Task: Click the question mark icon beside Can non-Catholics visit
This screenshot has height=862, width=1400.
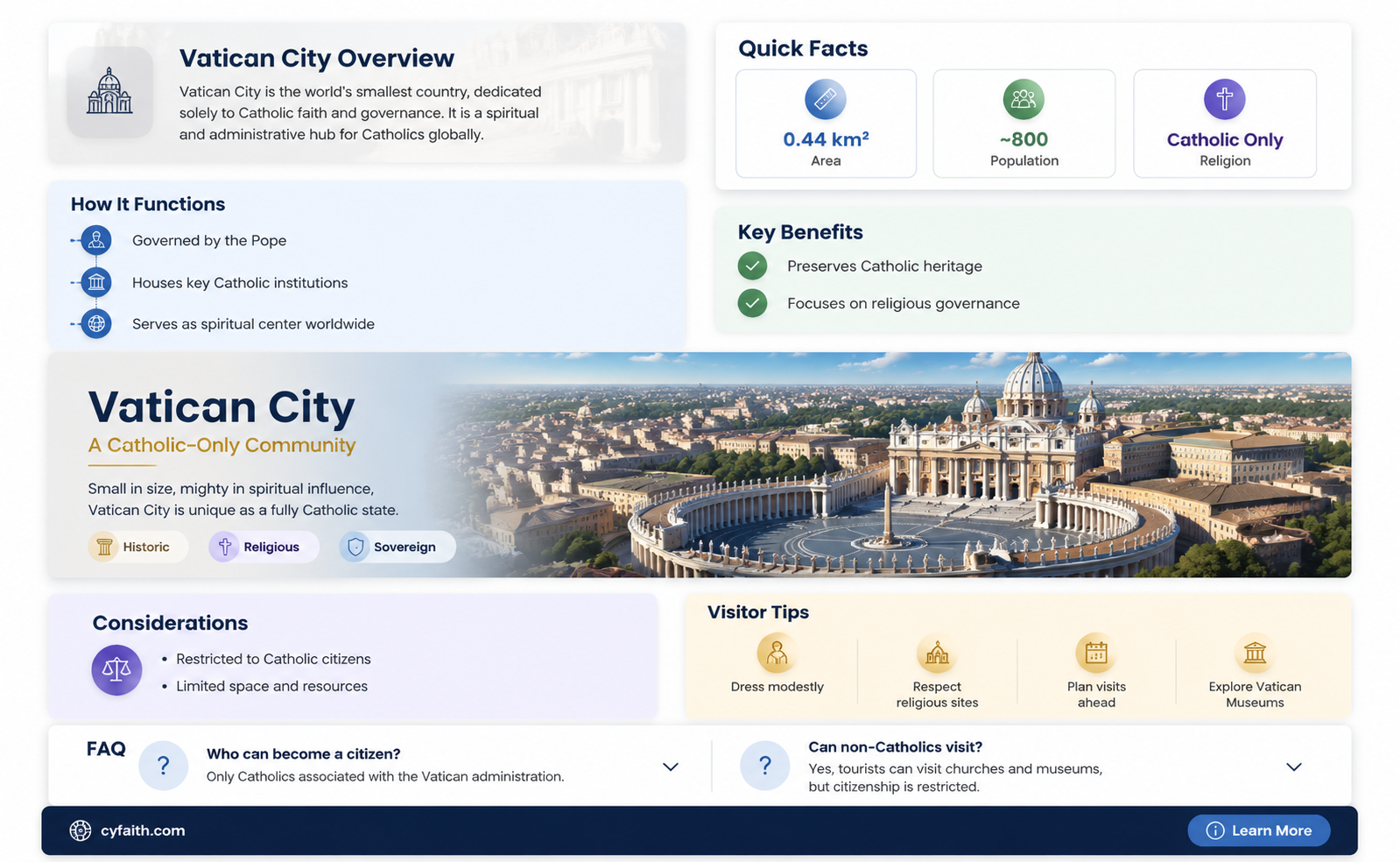Action: (765, 766)
